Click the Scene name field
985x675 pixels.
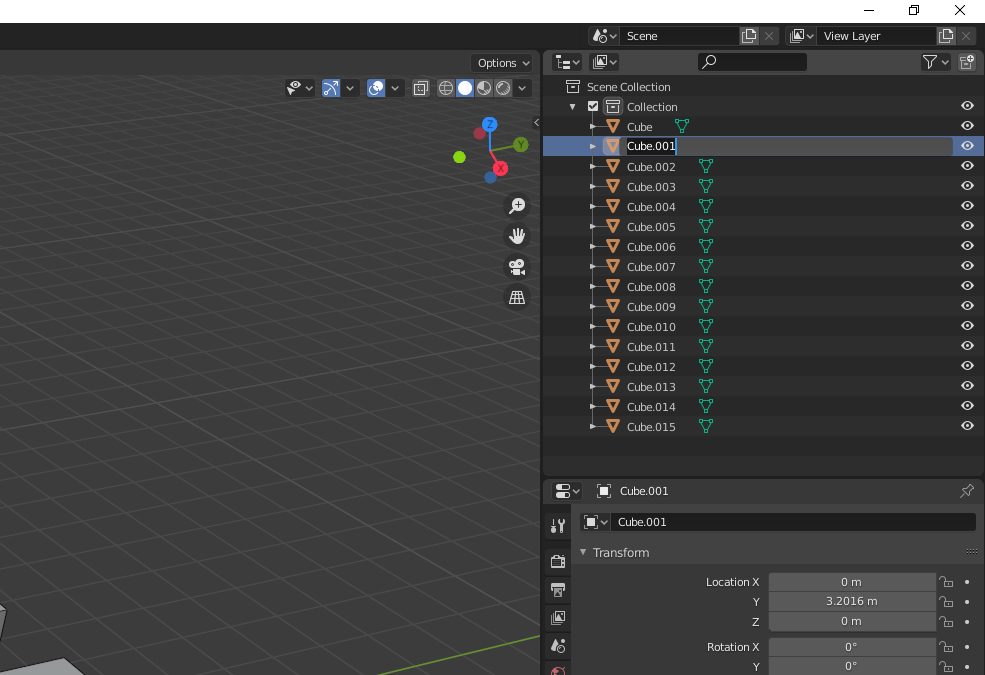680,36
